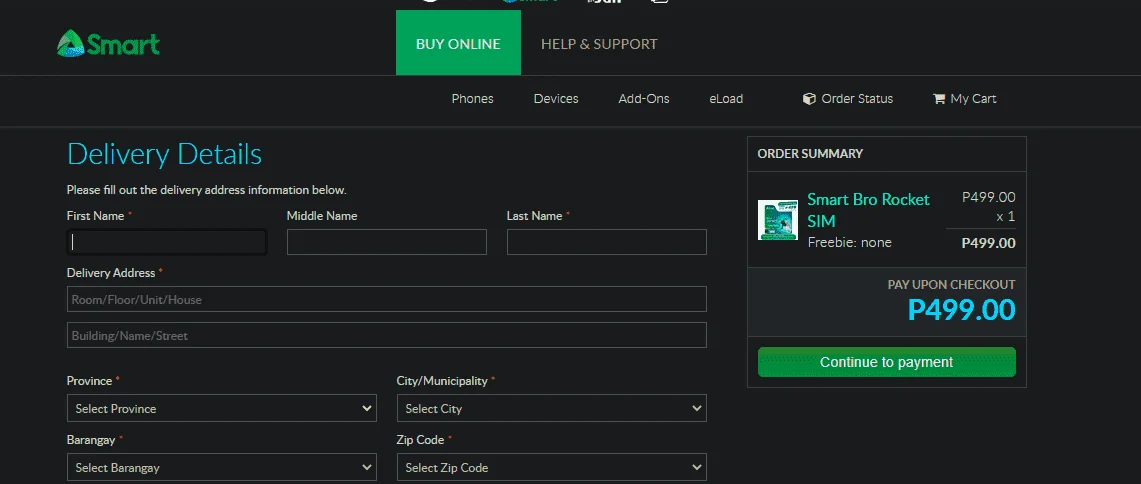
Task: Click the Smart Bro Rocket SIM product title
Action: (x=869, y=210)
